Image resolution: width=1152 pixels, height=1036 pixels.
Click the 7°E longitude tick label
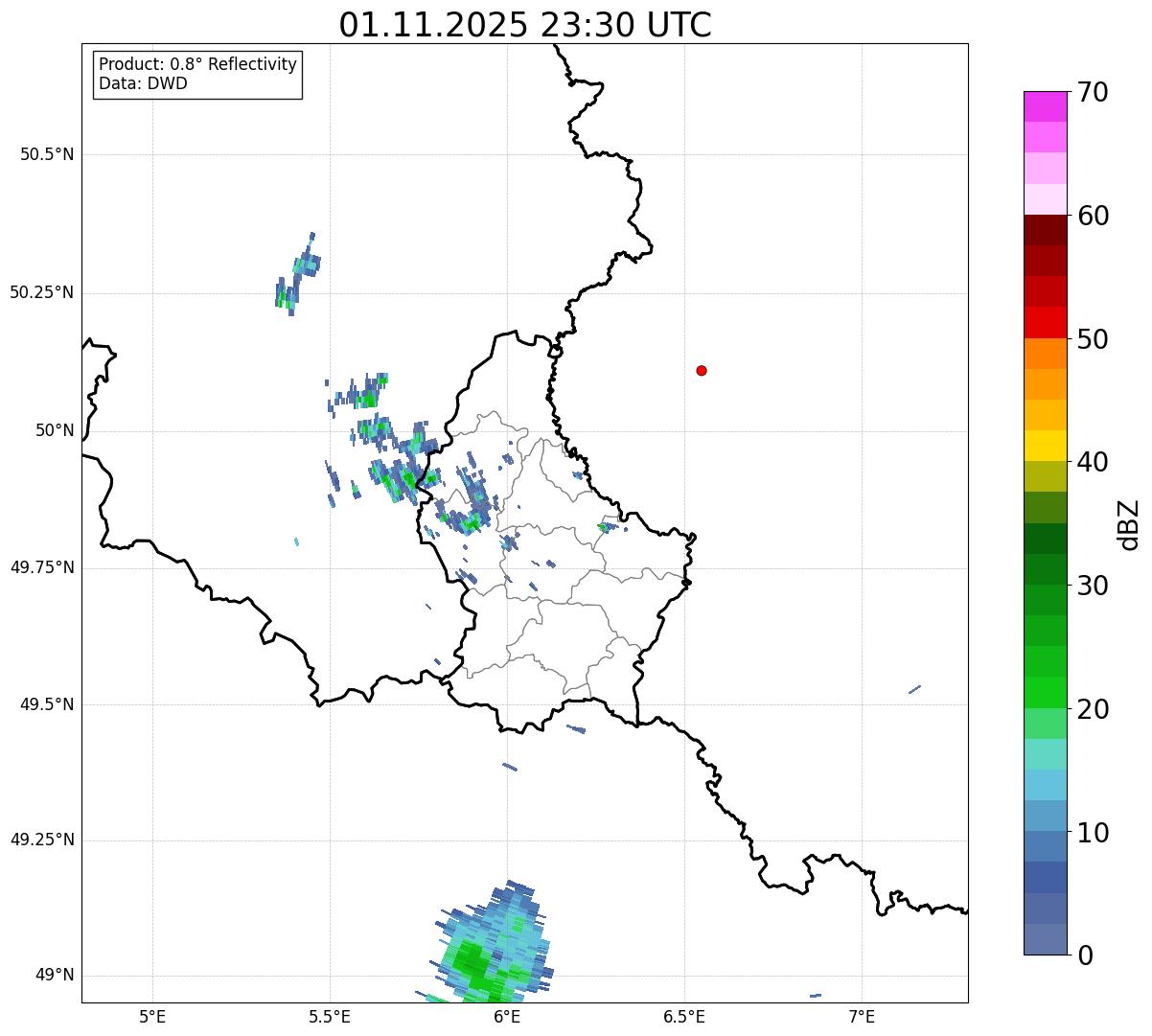[x=862, y=1016]
